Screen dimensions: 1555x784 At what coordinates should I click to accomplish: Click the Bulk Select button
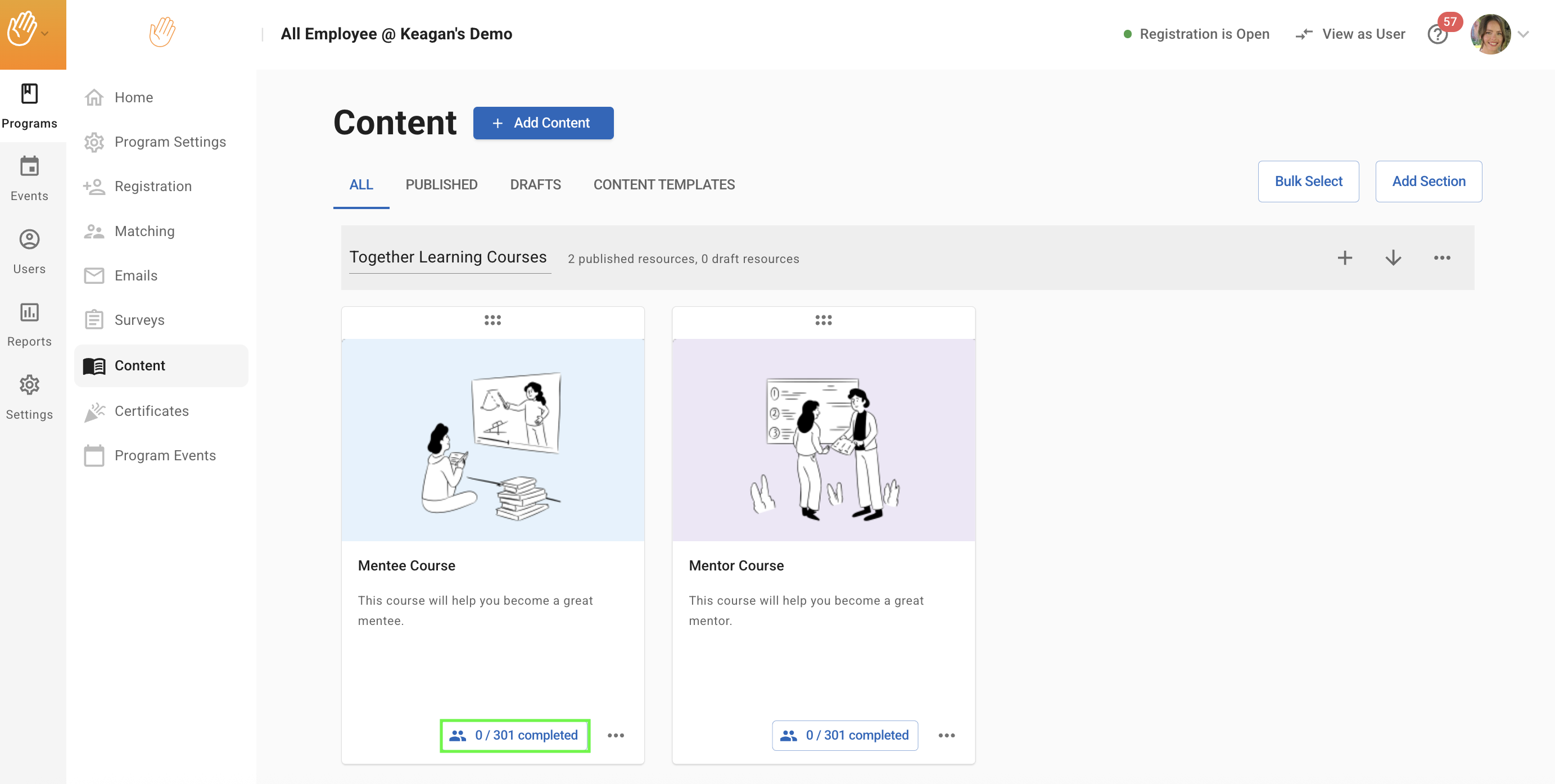1308,182
